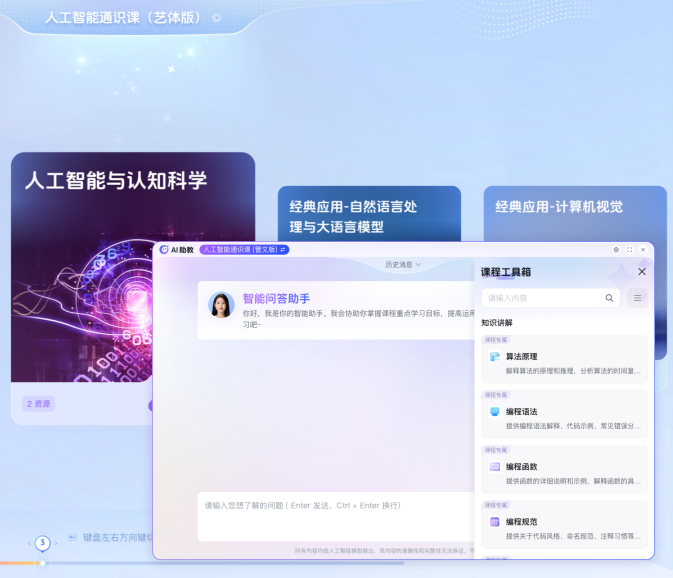Open the 编程函数 tool card

point(564,469)
